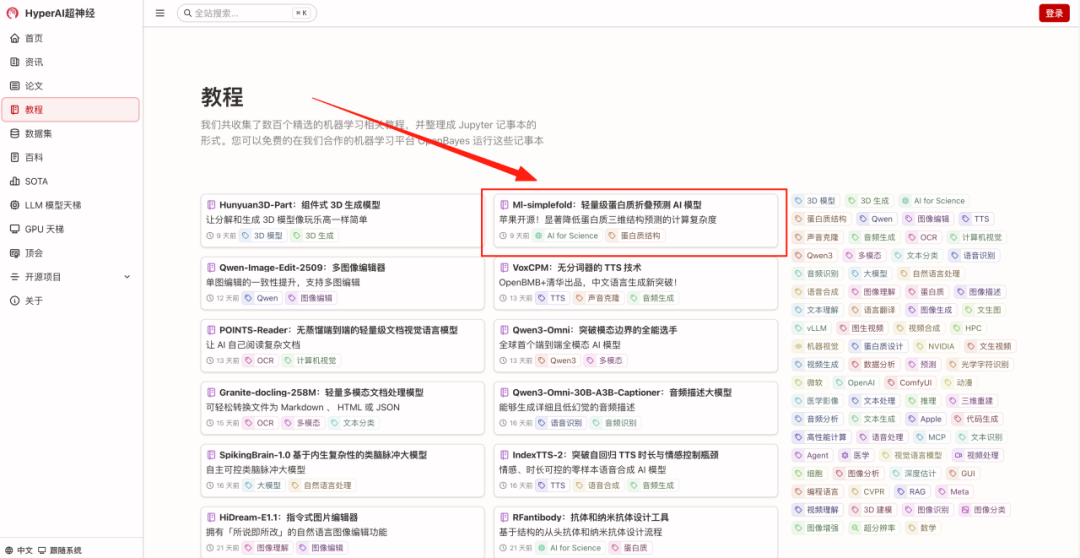Click the red 登录 login button
1080x558 pixels.
pyautogui.click(x=1053, y=13)
